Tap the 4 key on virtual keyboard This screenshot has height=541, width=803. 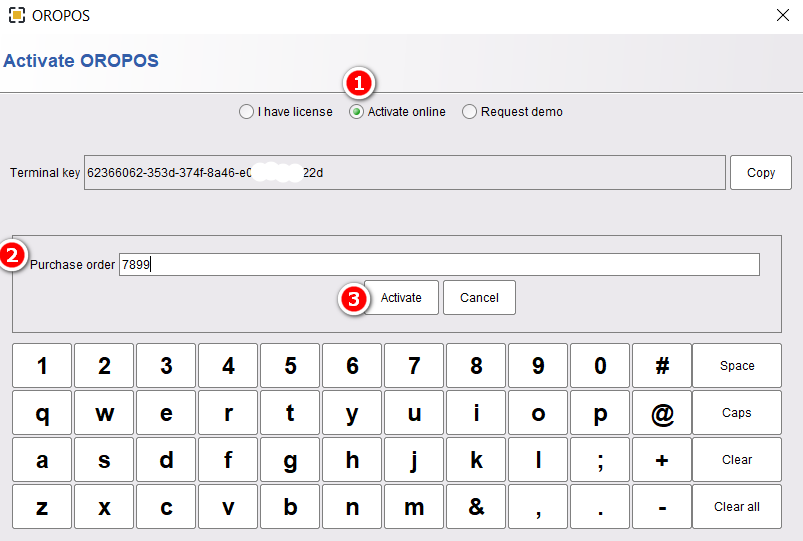228,366
